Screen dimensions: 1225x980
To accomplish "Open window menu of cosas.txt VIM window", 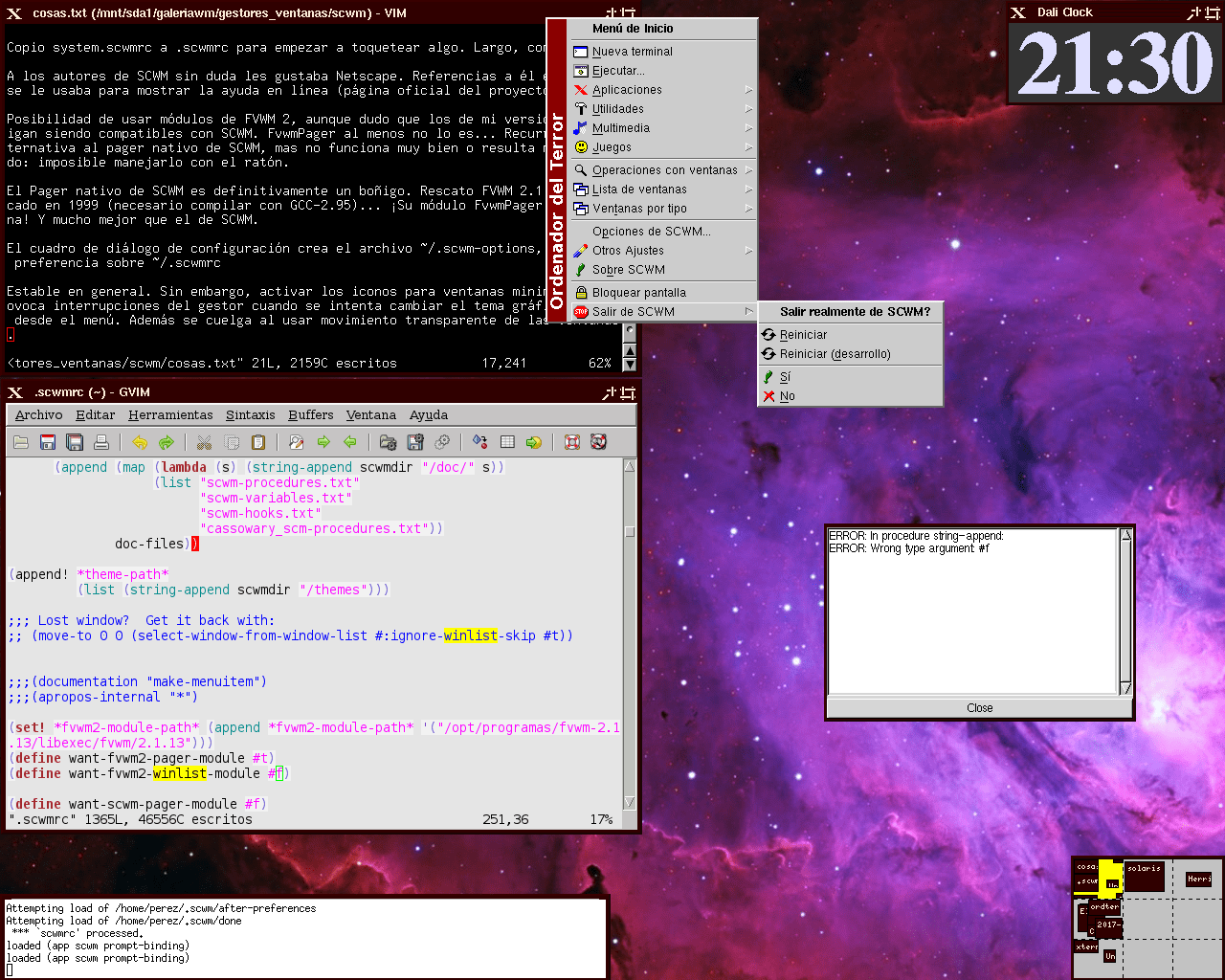I will [x=15, y=13].
